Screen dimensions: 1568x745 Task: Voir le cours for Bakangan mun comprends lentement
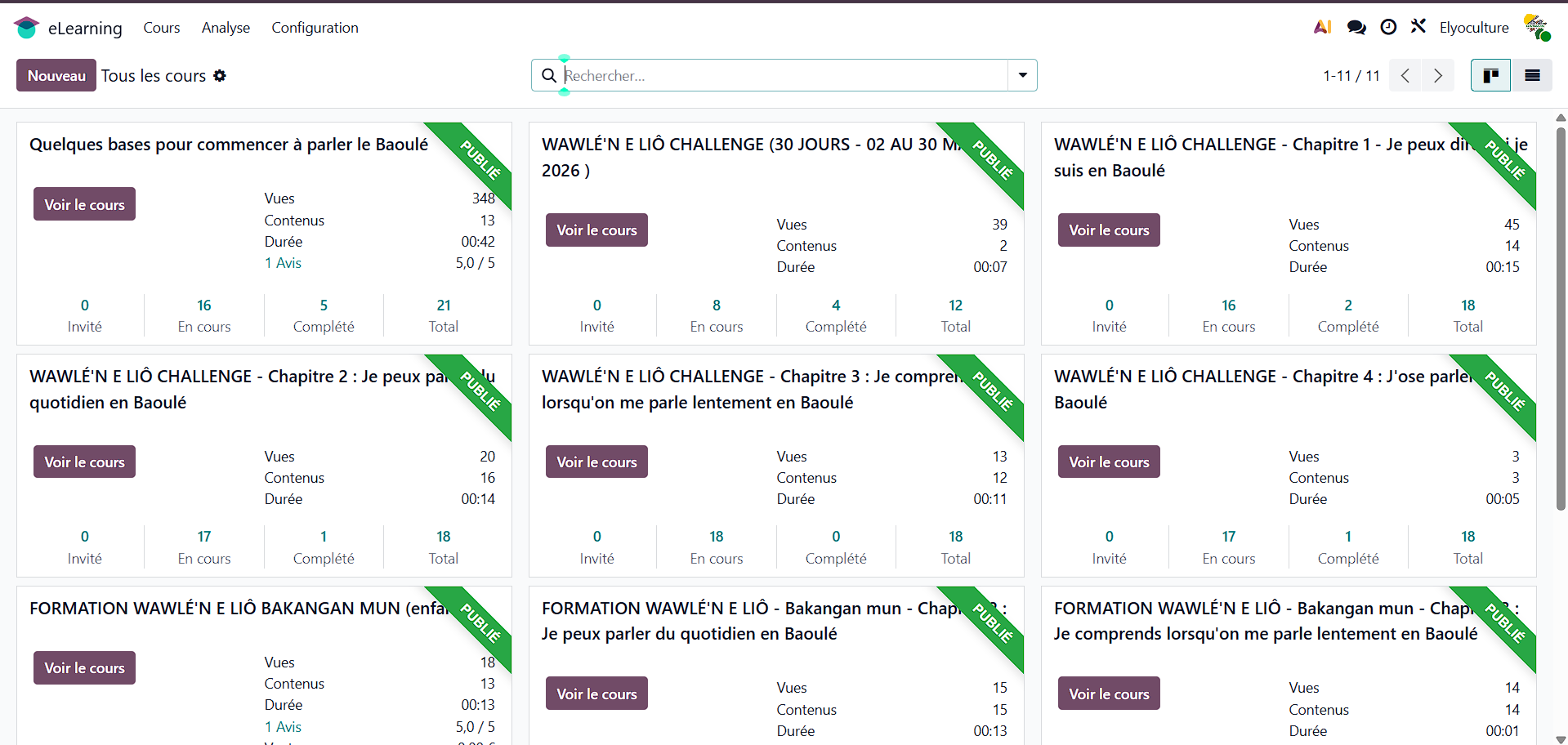[x=1109, y=694]
